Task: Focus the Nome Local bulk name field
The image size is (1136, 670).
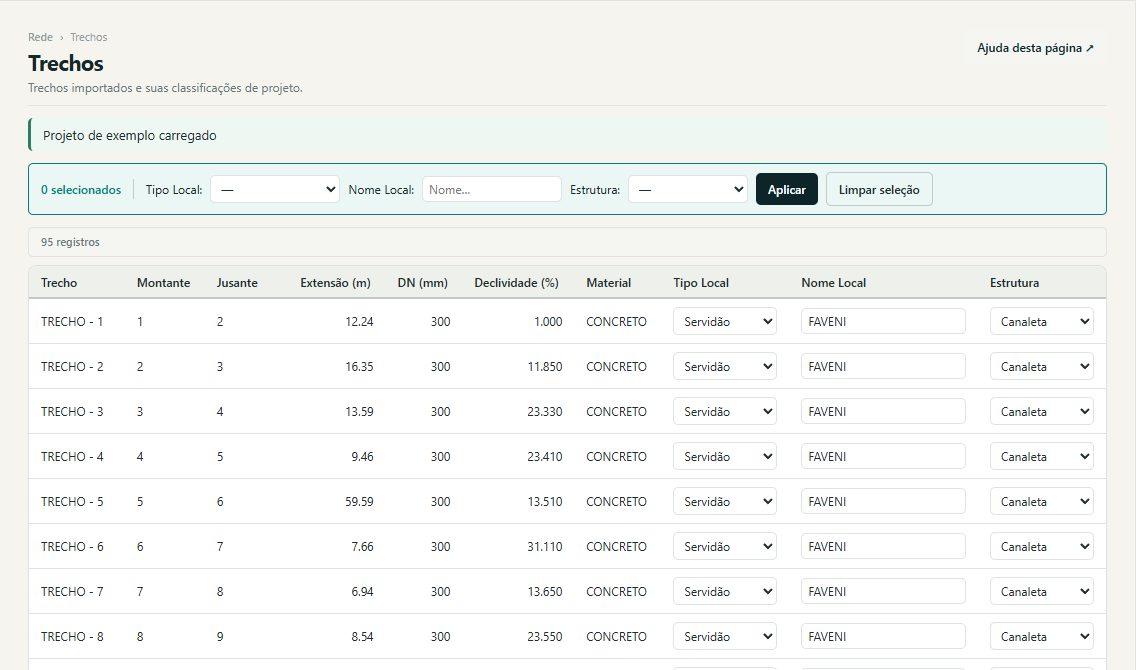Action: (x=492, y=190)
